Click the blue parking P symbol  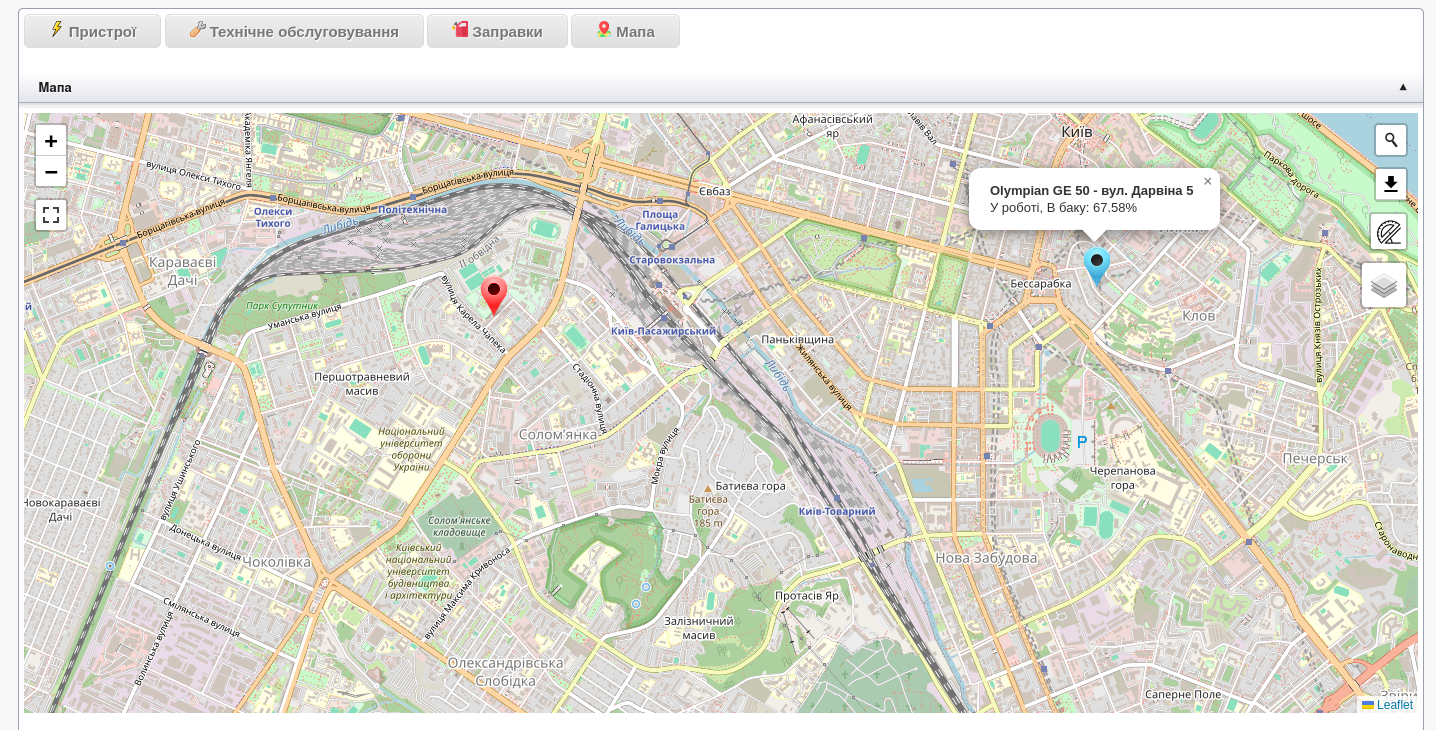pos(1081,442)
